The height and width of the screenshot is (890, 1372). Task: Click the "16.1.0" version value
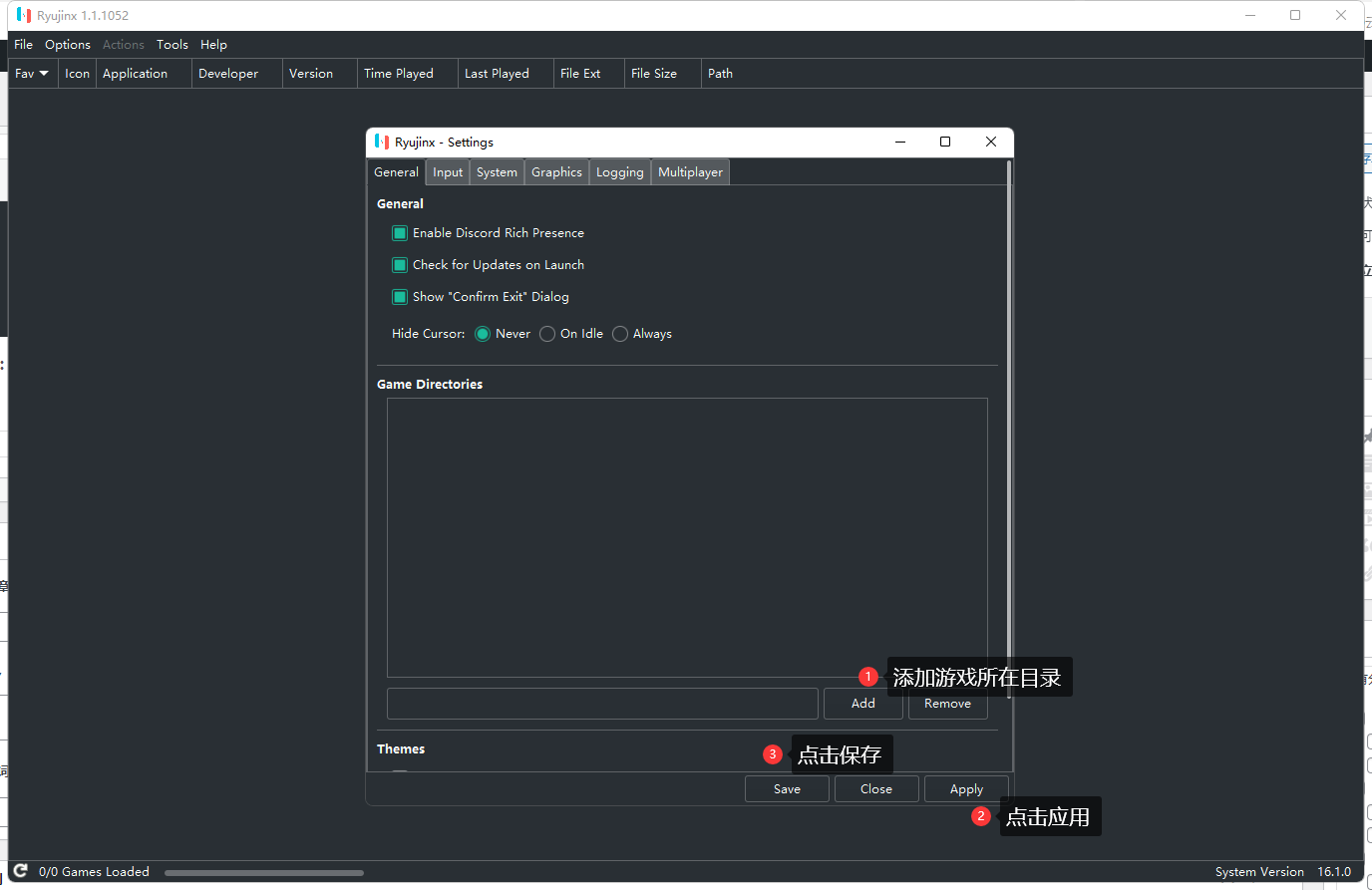click(x=1334, y=872)
